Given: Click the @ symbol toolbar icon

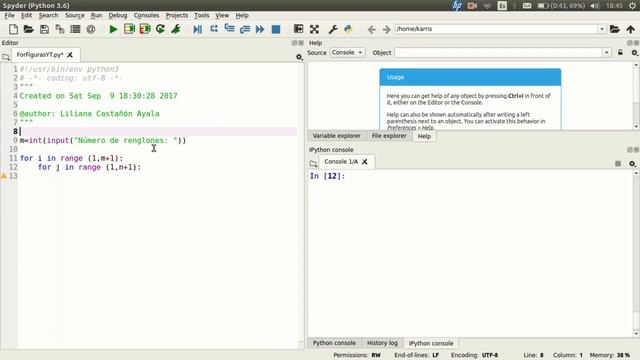Looking at the screenshot, I should 91,29.
